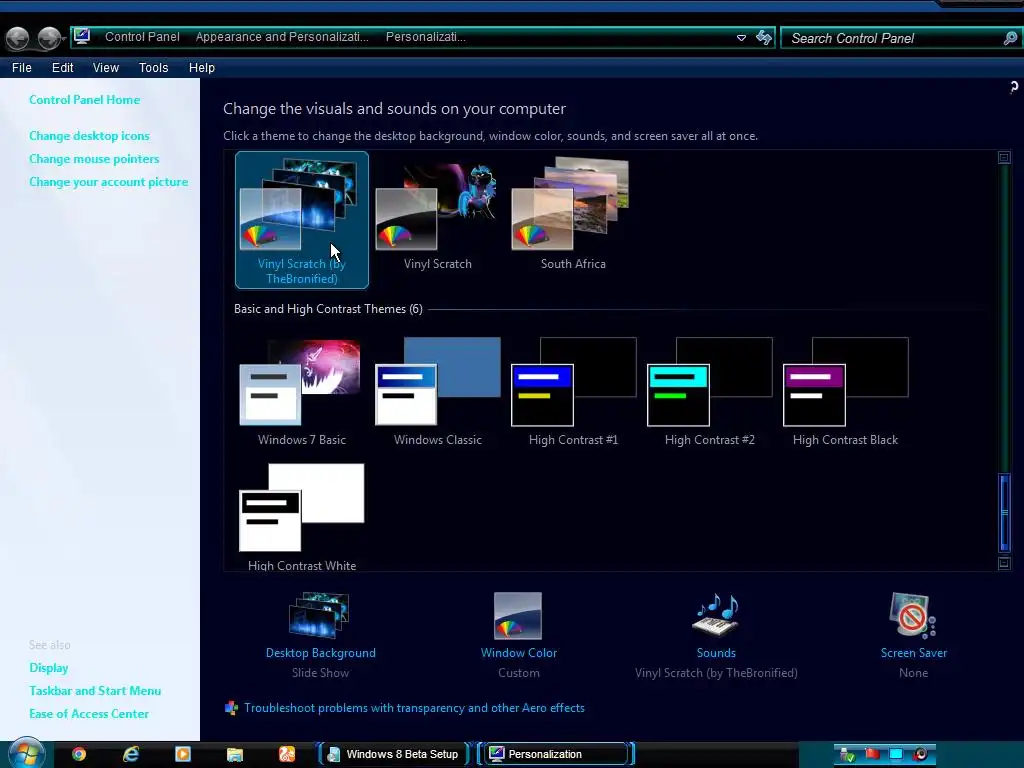Go to Control Panel Home

(x=84, y=100)
